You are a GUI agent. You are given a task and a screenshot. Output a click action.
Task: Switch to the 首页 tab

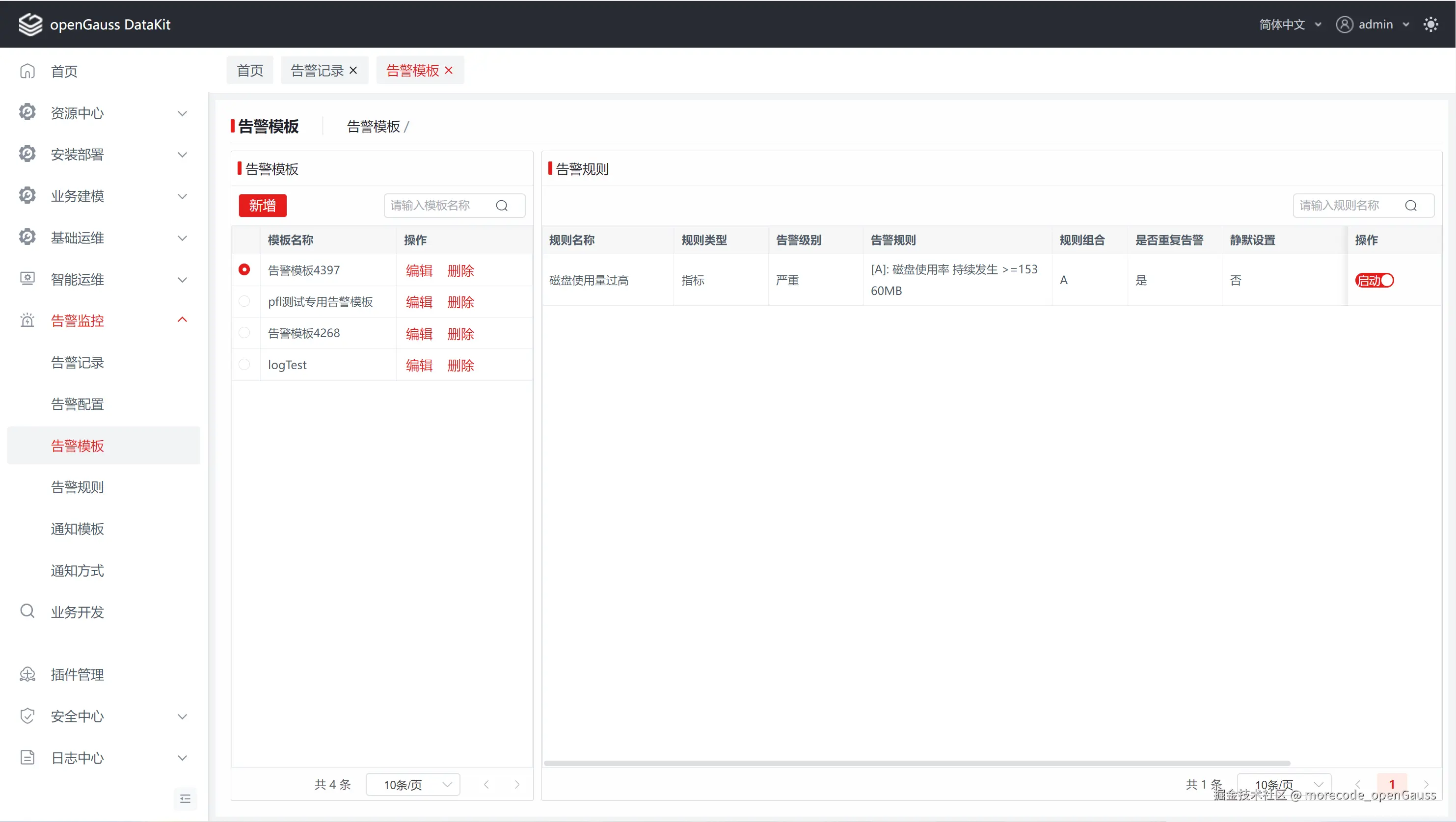[x=250, y=70]
